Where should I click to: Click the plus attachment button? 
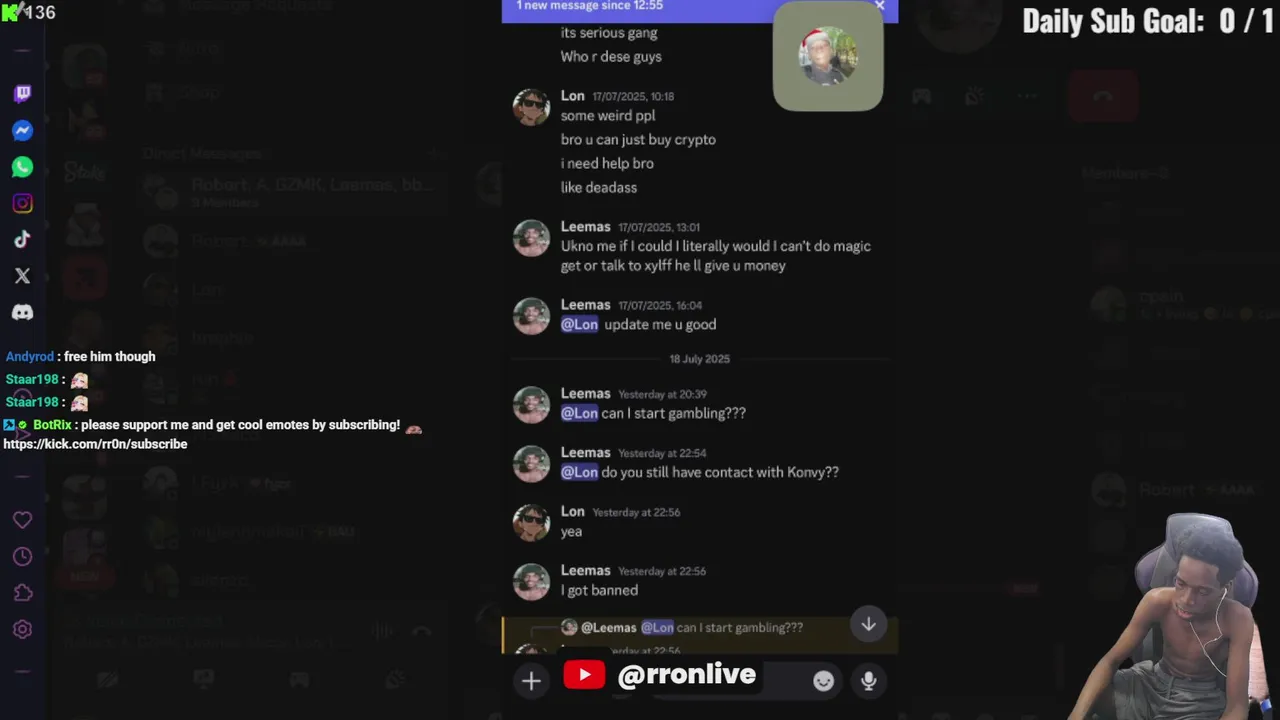(x=531, y=681)
